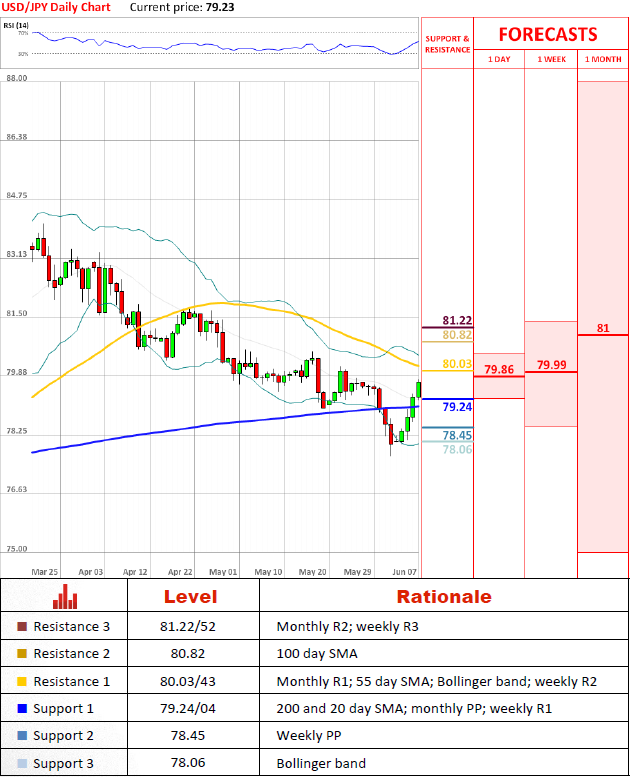Click the 81 one-month forecast value
Screen dimensions: 630x777
coord(603,328)
